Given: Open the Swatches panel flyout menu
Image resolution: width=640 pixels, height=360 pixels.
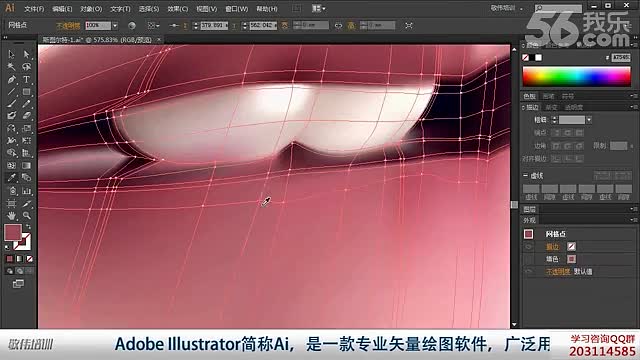Looking at the screenshot, I should point(634,96).
